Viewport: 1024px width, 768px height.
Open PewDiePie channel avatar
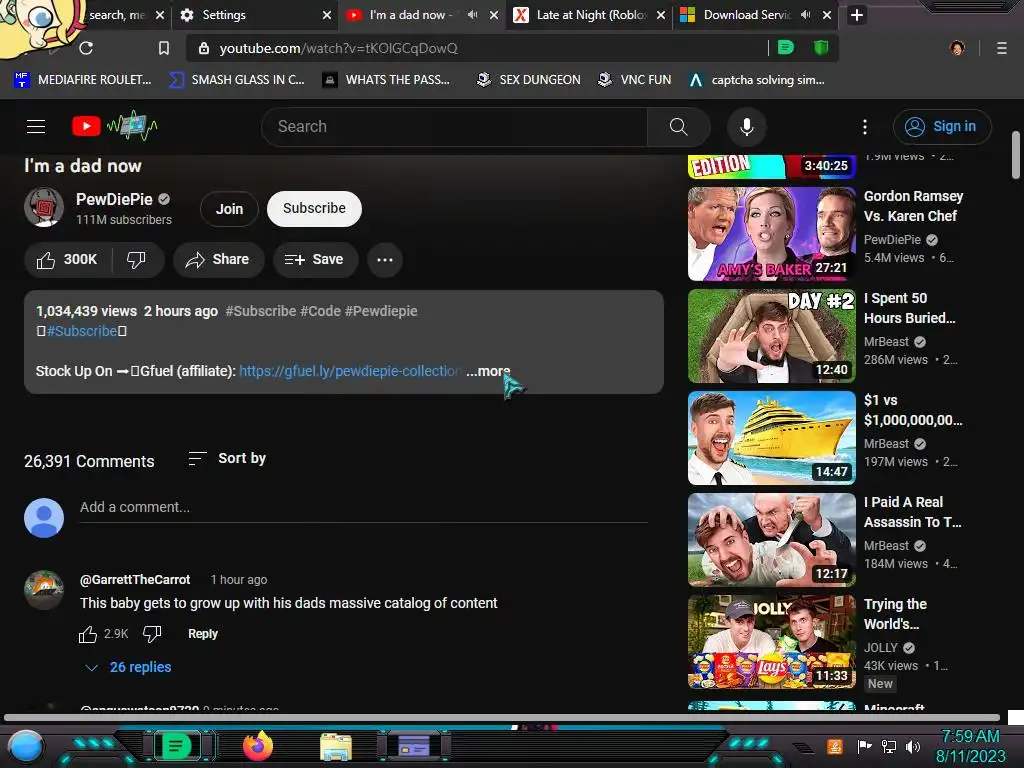[44, 208]
